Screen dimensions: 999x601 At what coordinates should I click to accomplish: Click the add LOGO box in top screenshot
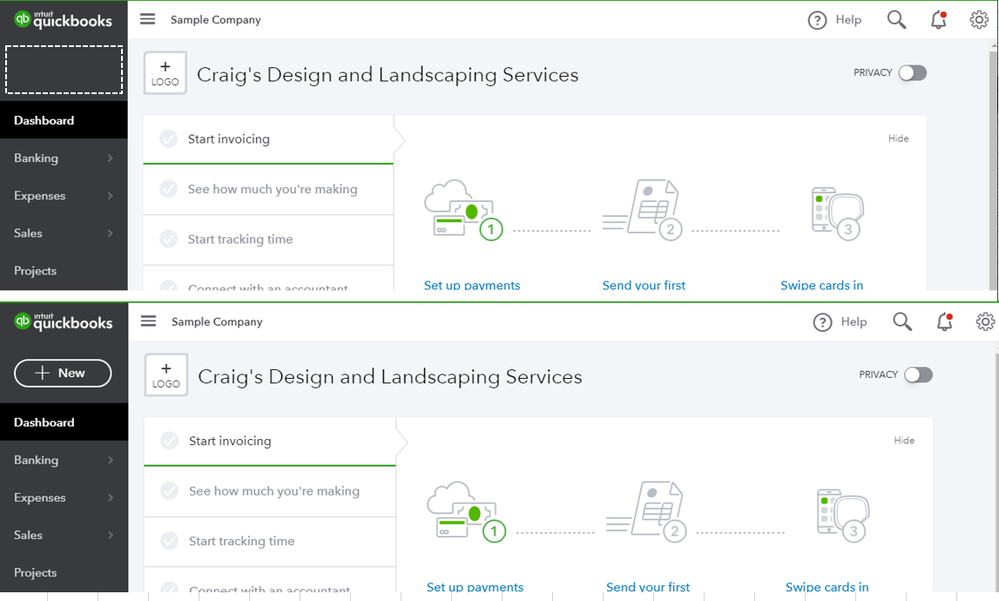tap(165, 73)
